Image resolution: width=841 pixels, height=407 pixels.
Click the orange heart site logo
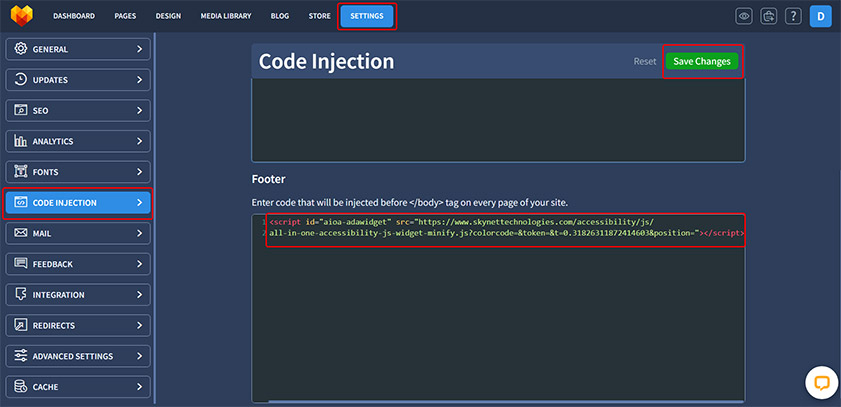click(22, 16)
